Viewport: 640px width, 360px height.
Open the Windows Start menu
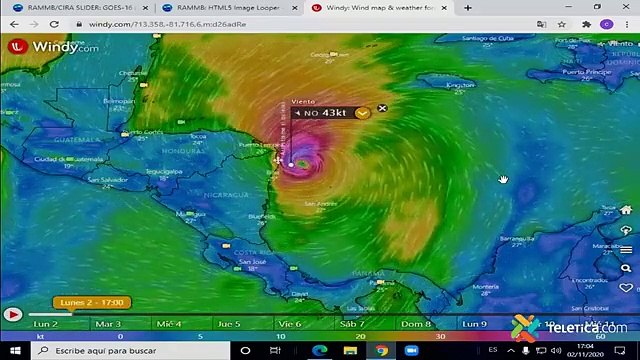(15, 351)
